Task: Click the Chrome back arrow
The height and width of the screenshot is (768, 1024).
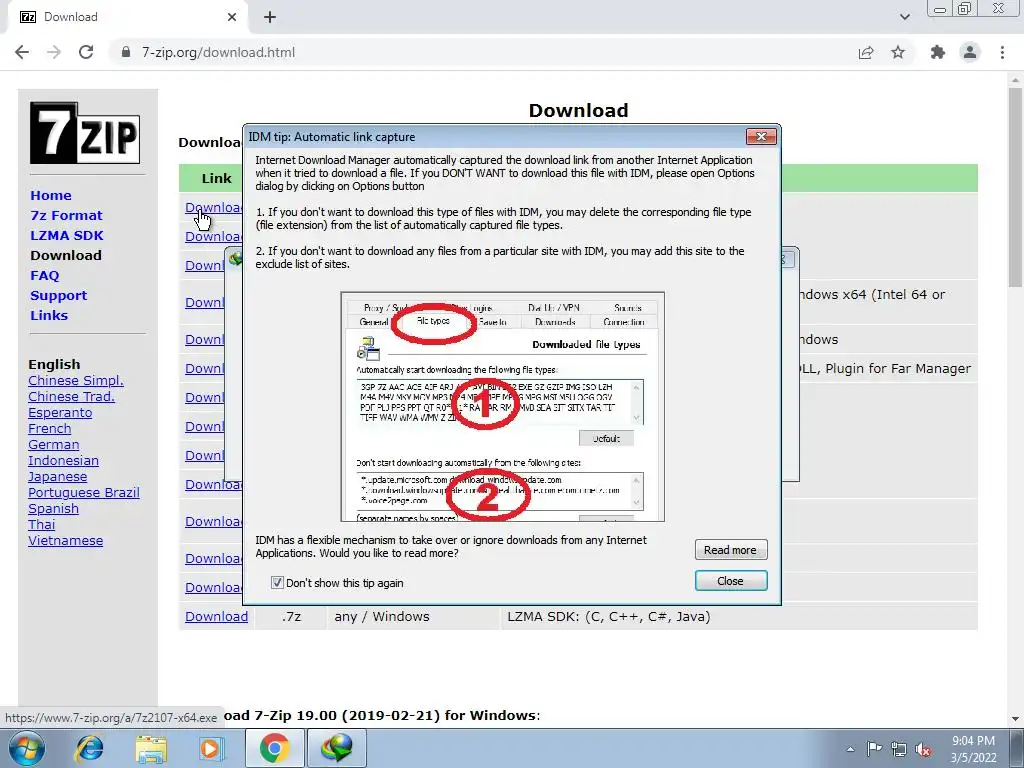Action: [22, 52]
